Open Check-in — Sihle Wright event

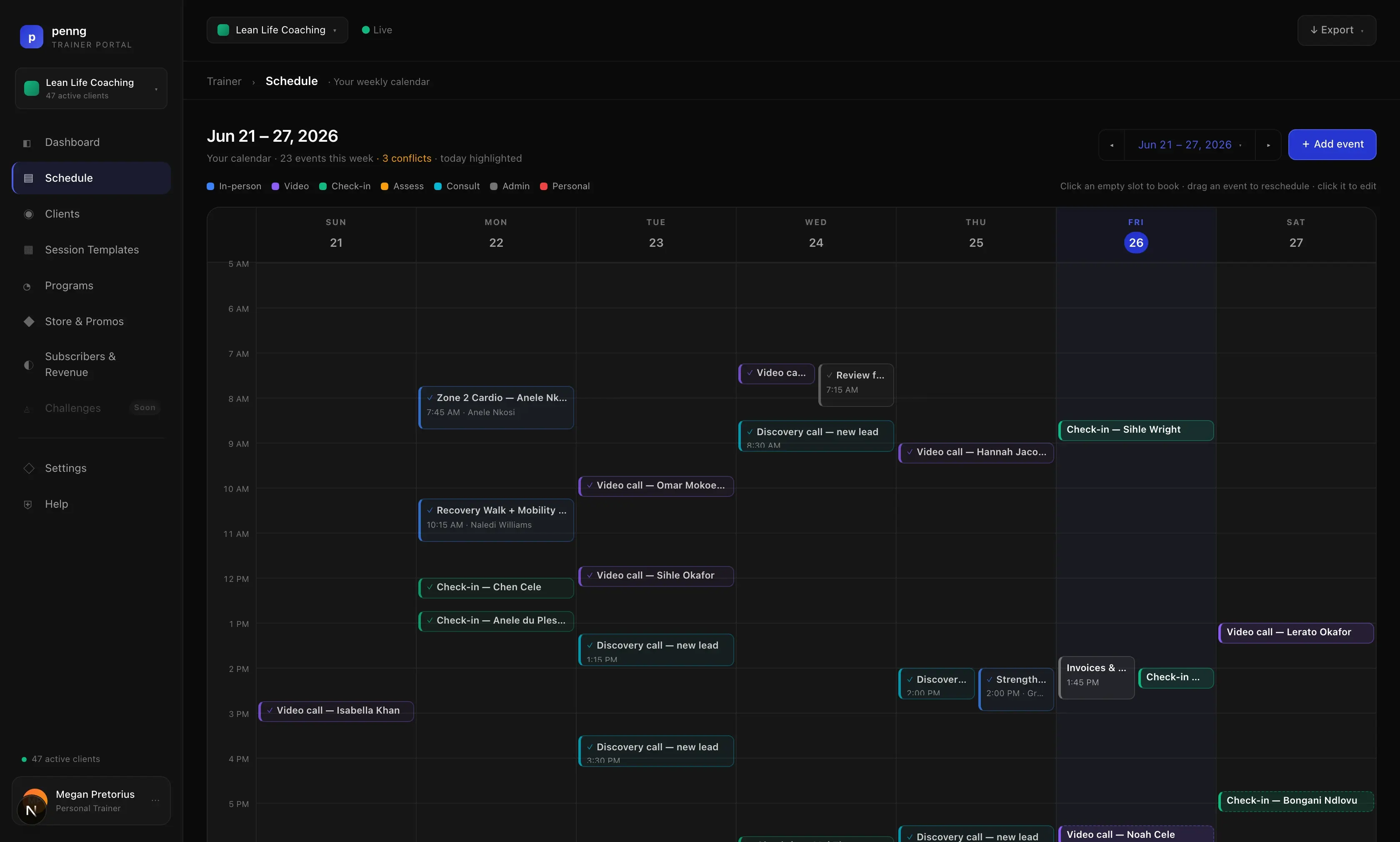point(1136,430)
